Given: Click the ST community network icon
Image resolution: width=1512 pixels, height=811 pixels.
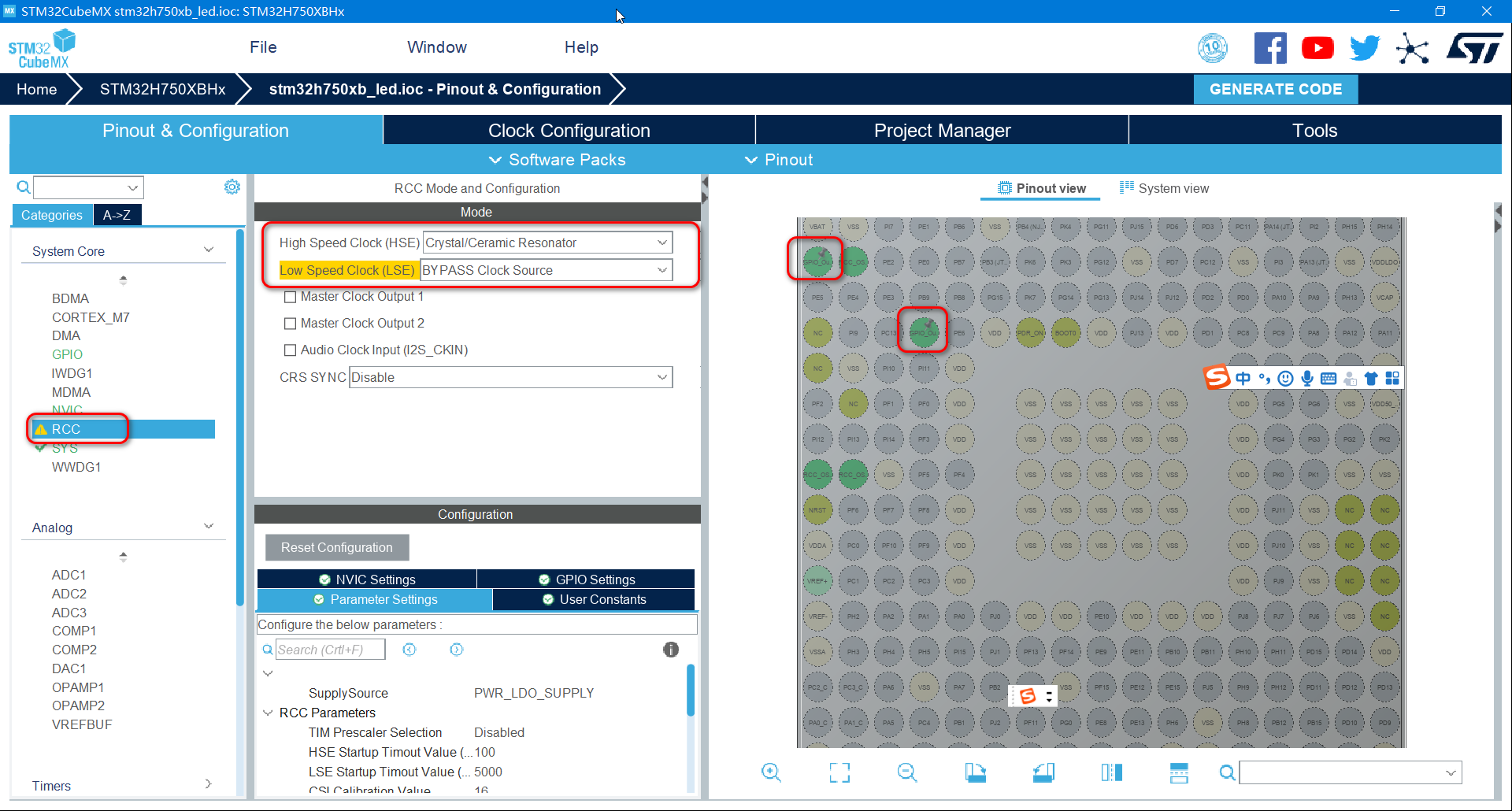Looking at the screenshot, I should (x=1412, y=48).
